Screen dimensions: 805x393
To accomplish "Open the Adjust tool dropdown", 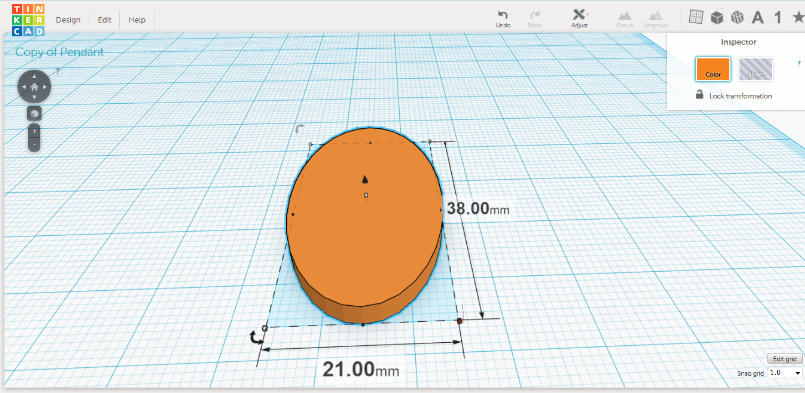I will pos(580,18).
